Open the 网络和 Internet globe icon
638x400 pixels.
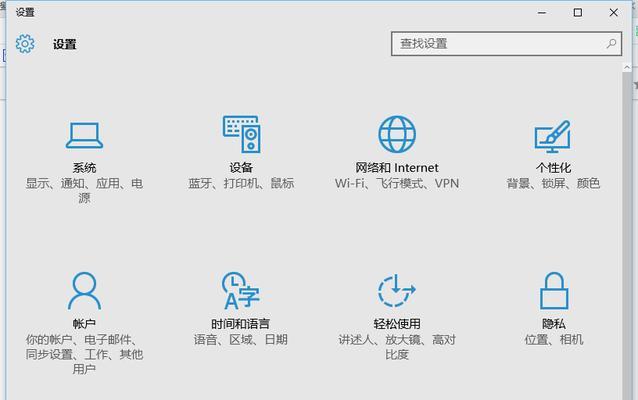(397, 134)
